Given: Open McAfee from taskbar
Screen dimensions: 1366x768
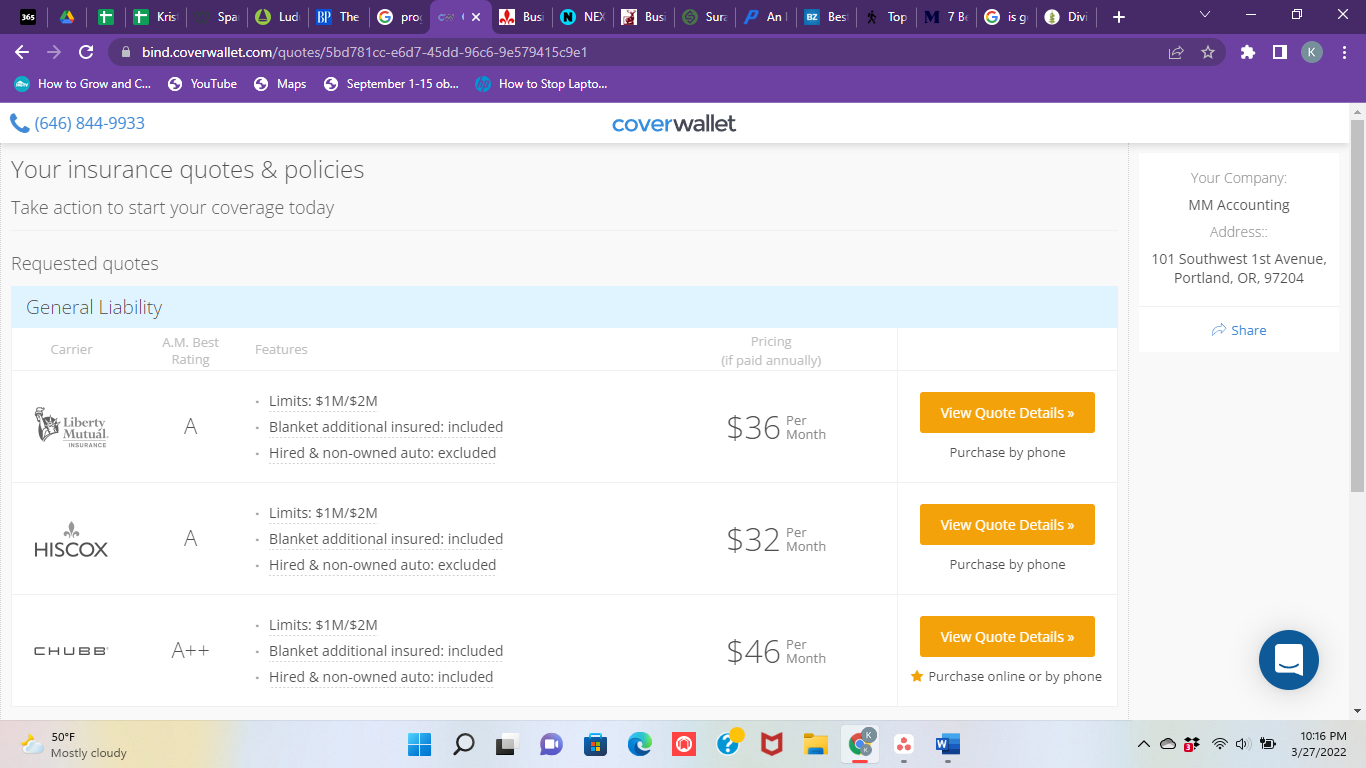Looking at the screenshot, I should tap(771, 744).
